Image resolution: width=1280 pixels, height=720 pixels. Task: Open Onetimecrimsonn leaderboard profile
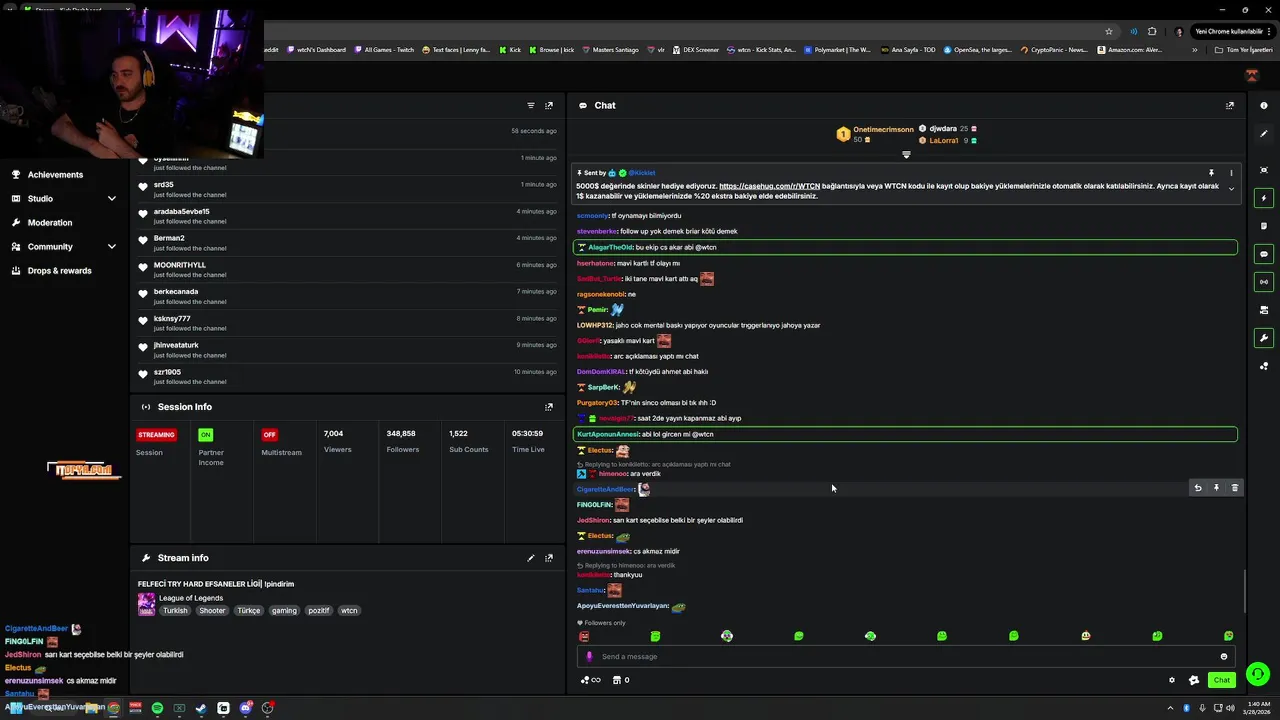pos(883,129)
